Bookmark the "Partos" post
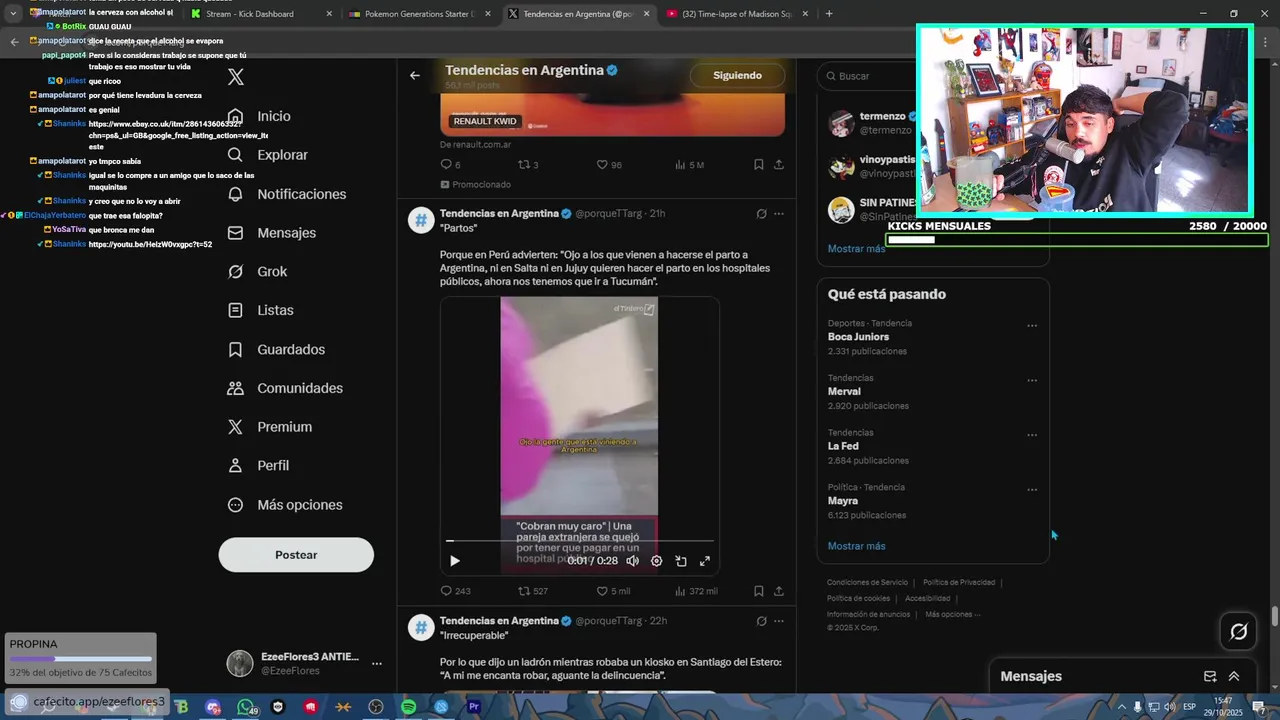Screen dimensions: 1280x720 pos(759,591)
